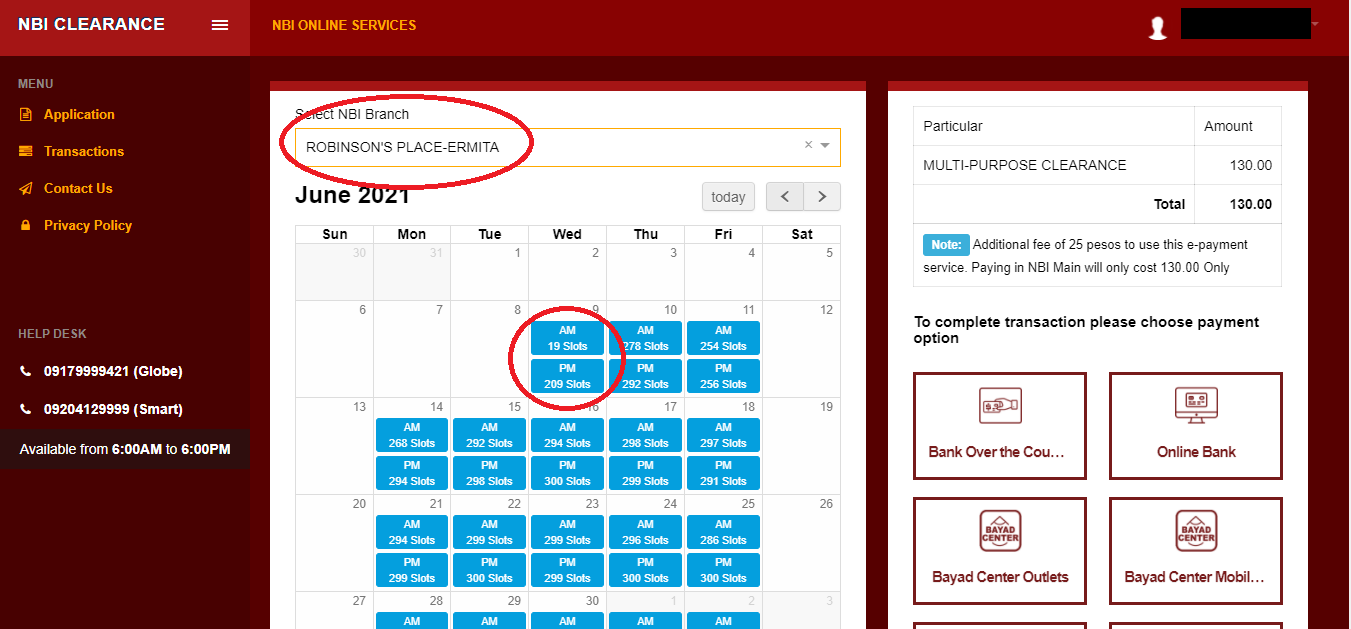Clear selected branch with the x icon
The height and width of the screenshot is (629, 1351).
point(808,145)
